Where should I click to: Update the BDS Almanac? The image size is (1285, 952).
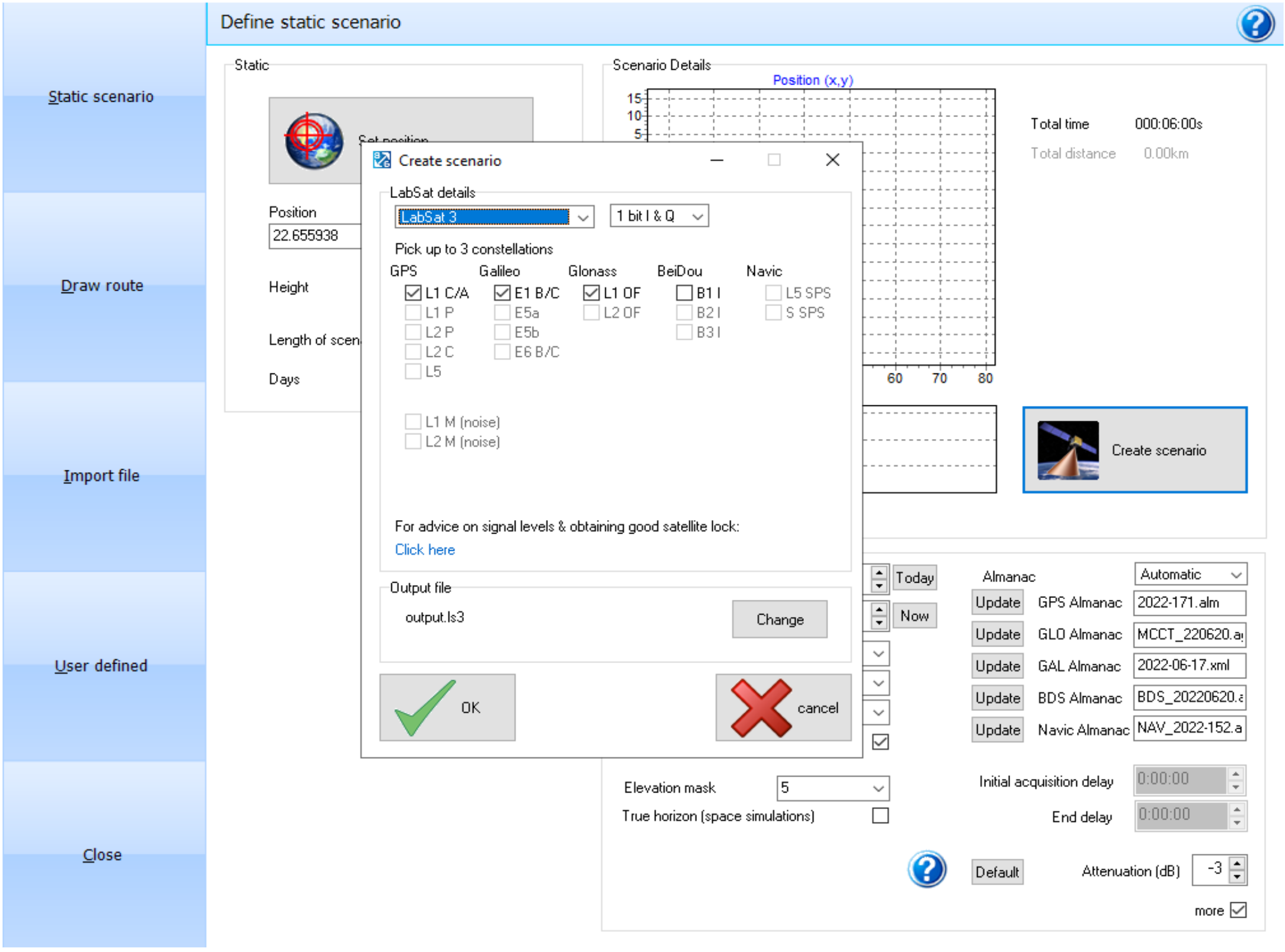click(998, 698)
